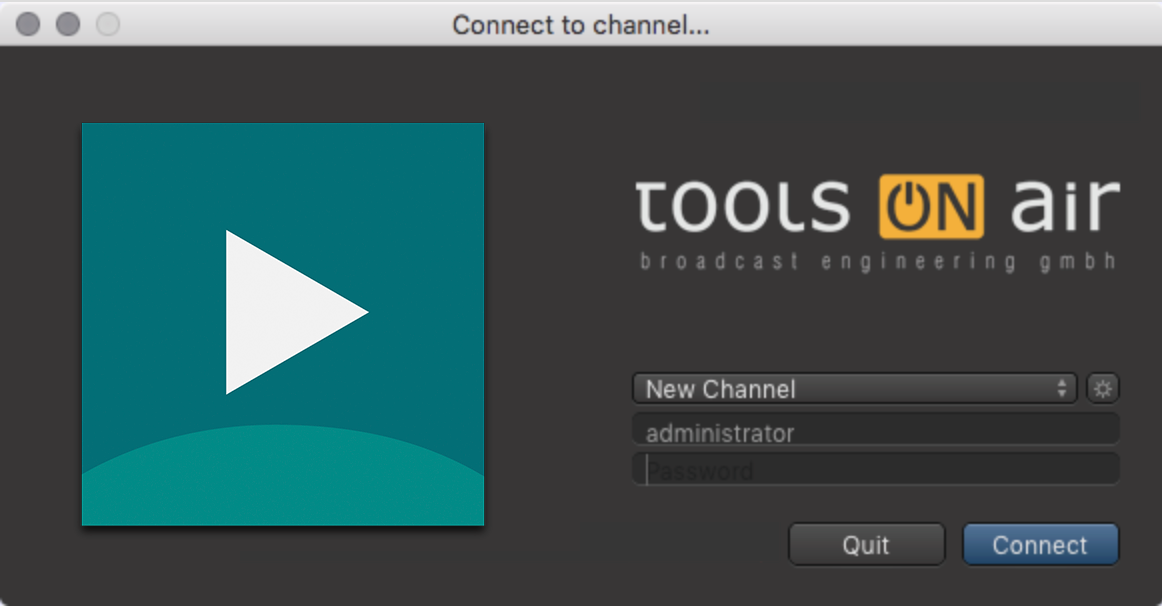
Task: Open the channel settings gear icon
Action: pos(1103,389)
